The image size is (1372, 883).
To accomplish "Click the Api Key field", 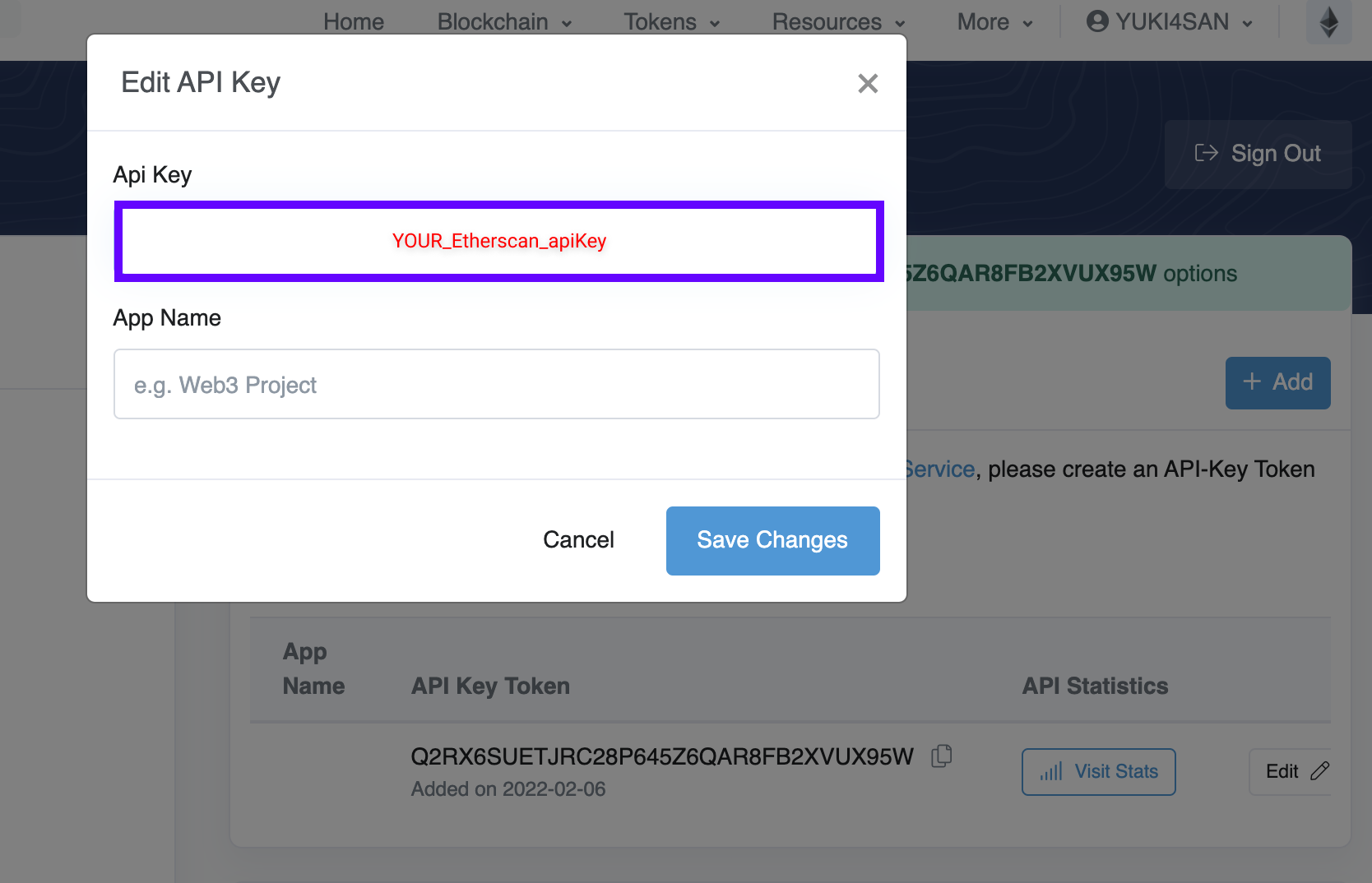I will pos(499,241).
